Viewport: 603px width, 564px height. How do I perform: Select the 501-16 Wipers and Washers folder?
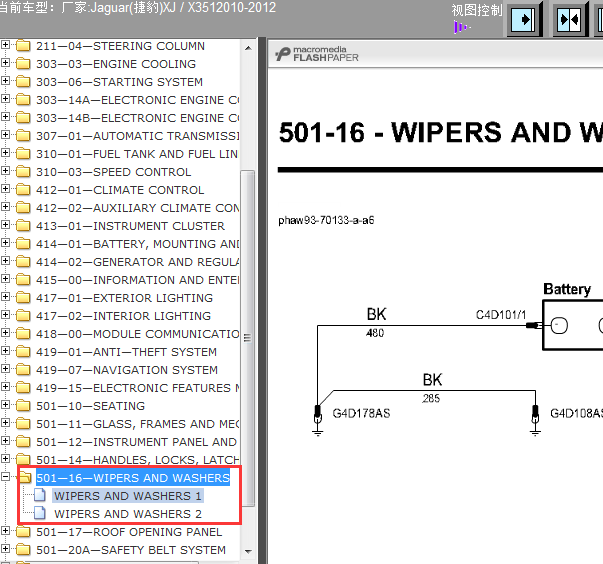[133, 478]
